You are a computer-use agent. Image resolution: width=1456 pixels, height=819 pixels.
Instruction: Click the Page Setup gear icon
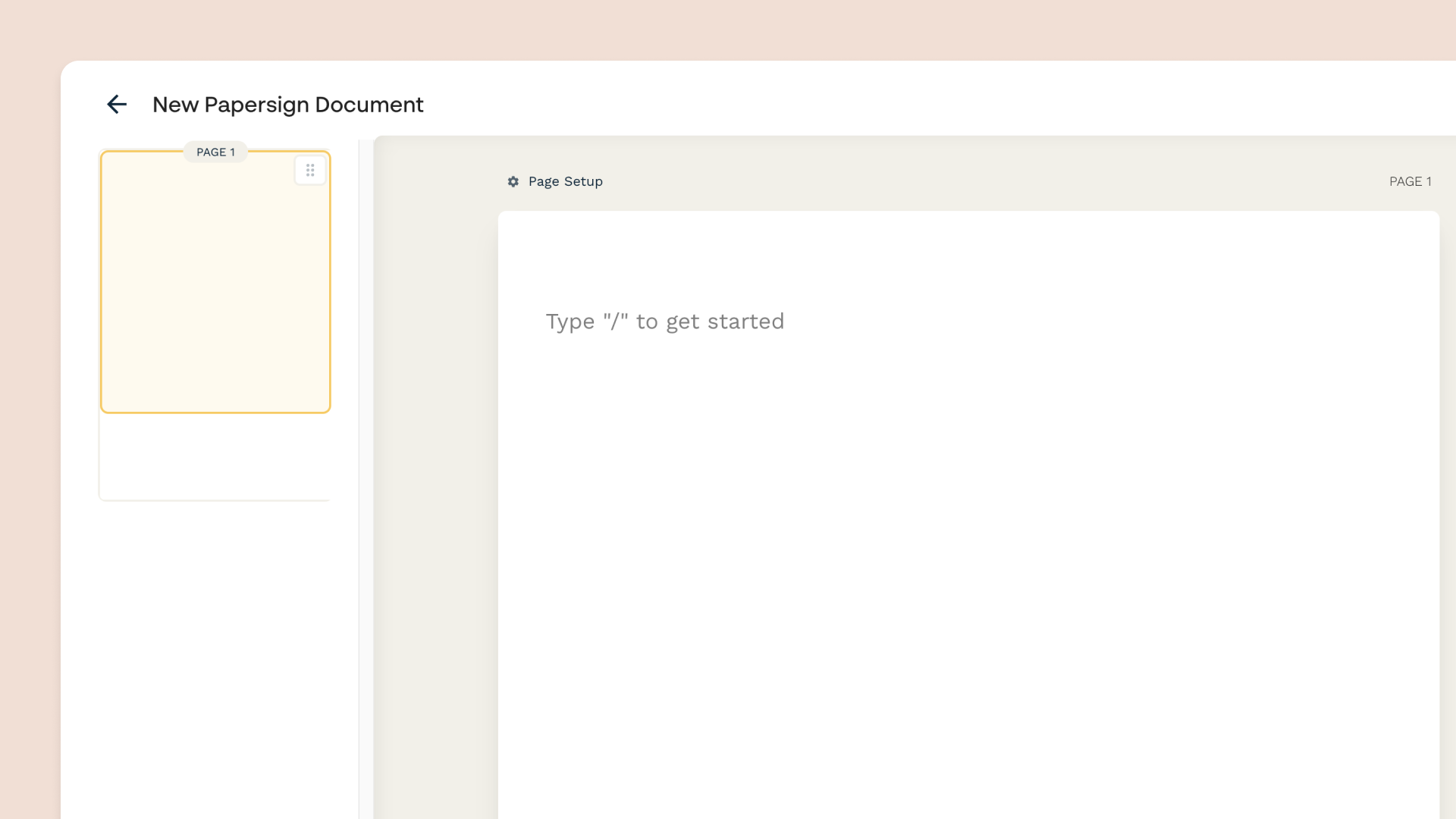coord(513,182)
